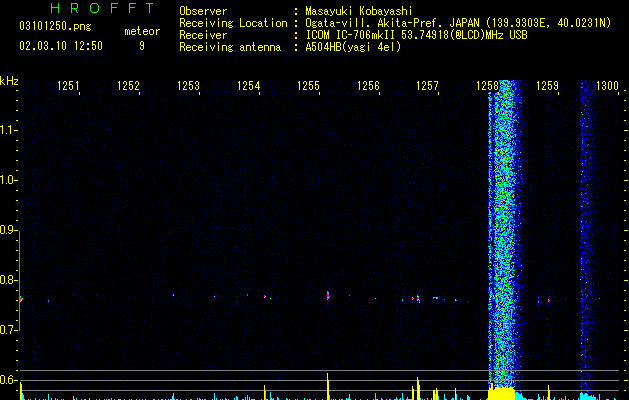Click the 1.0 kHz axis tick
The width and height of the screenshot is (629, 400).
point(8,180)
